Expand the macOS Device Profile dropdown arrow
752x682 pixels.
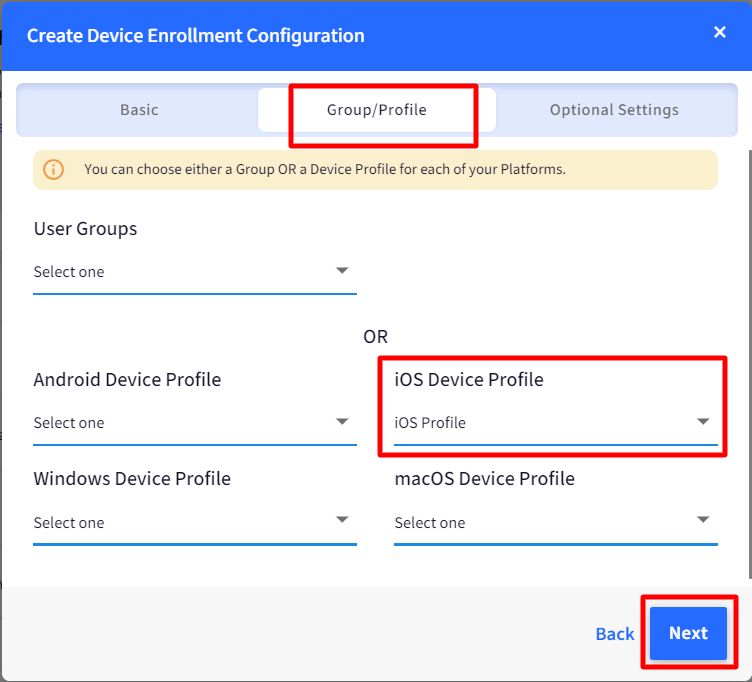[x=703, y=519]
